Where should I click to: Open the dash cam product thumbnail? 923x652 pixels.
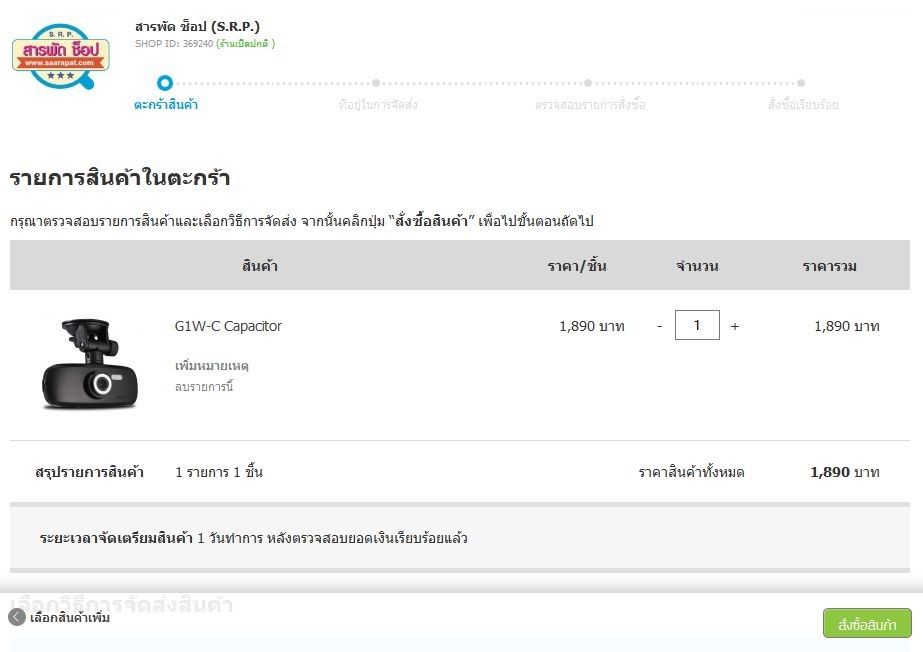[89, 363]
